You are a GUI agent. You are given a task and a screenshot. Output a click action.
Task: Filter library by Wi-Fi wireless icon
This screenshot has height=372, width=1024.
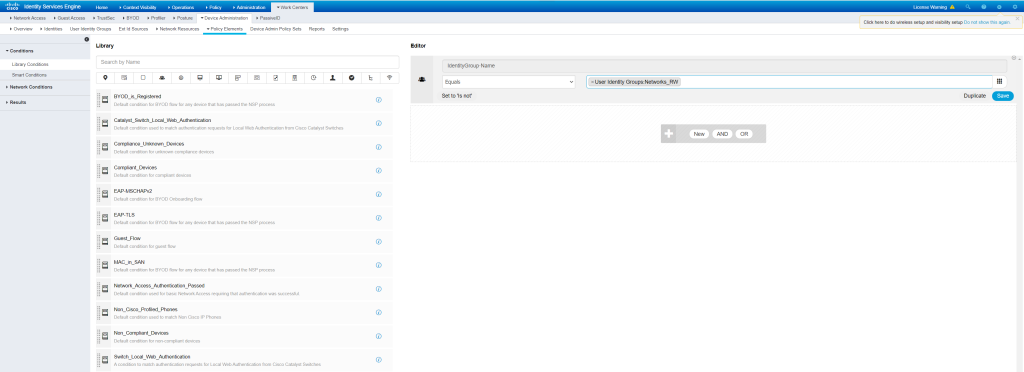click(x=390, y=78)
